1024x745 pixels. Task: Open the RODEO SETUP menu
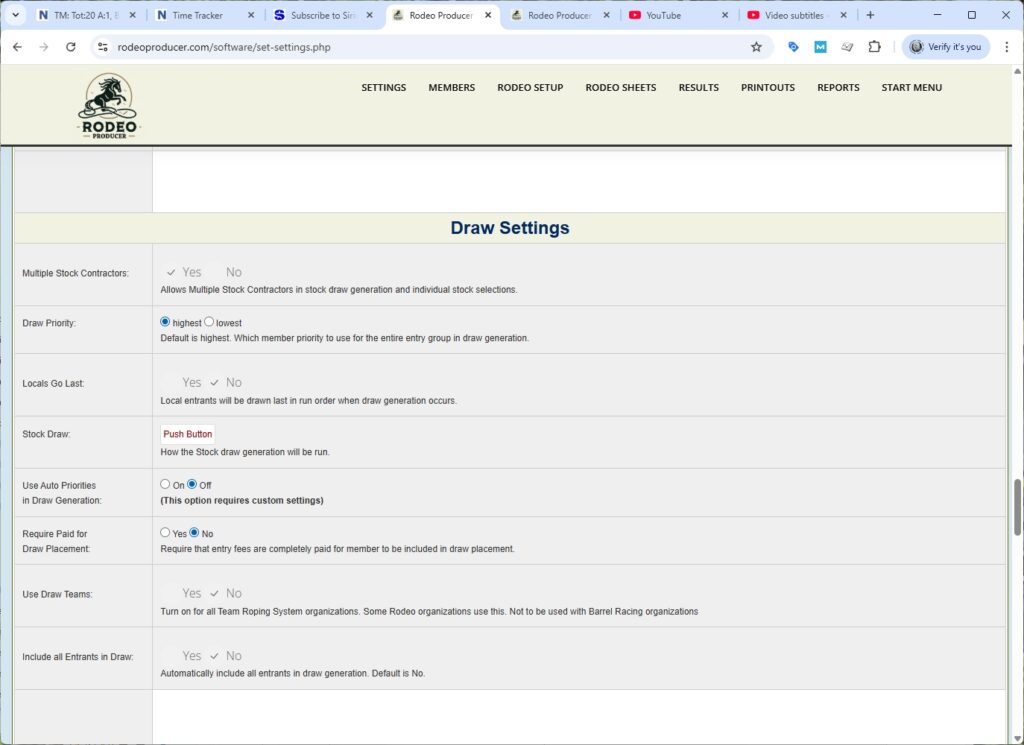coord(530,87)
